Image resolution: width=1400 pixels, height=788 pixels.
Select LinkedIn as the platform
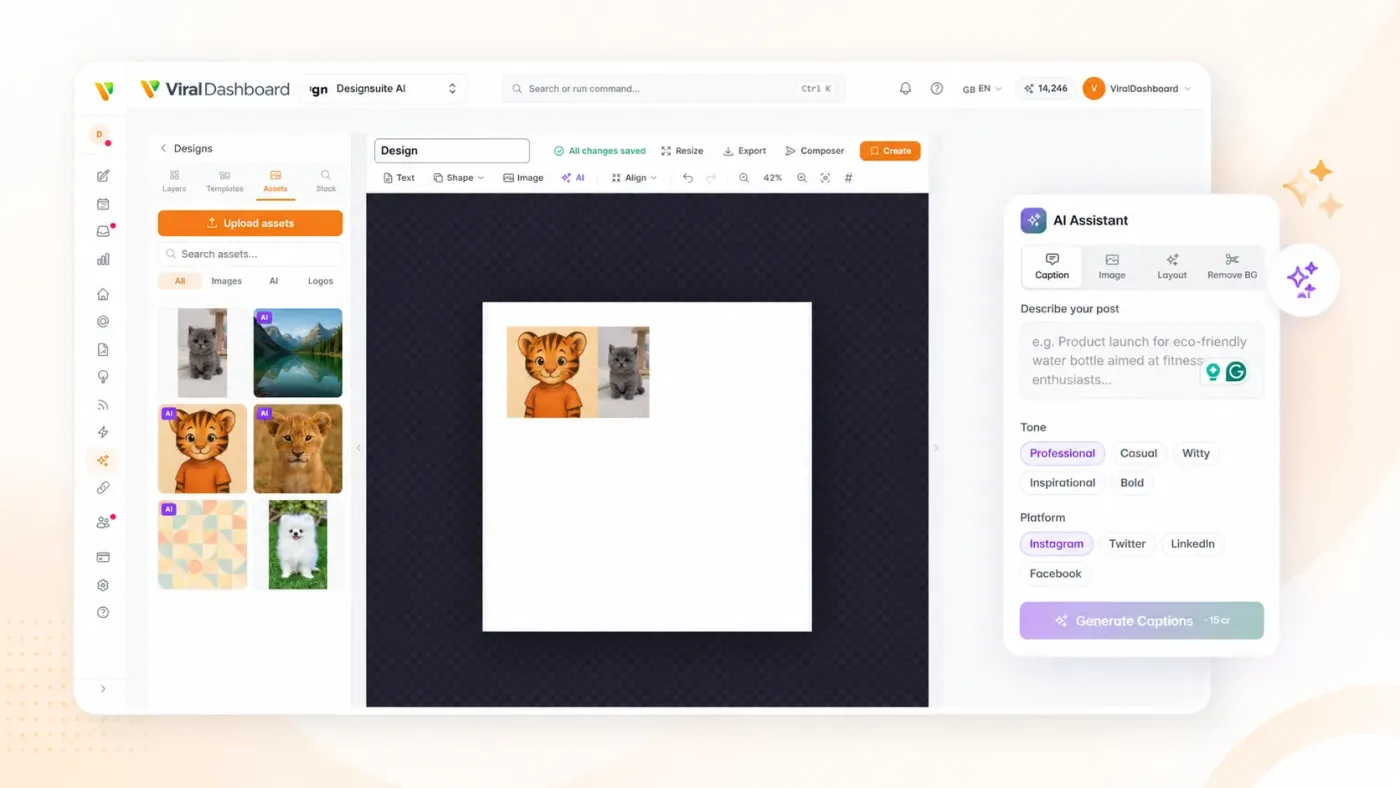1193,544
